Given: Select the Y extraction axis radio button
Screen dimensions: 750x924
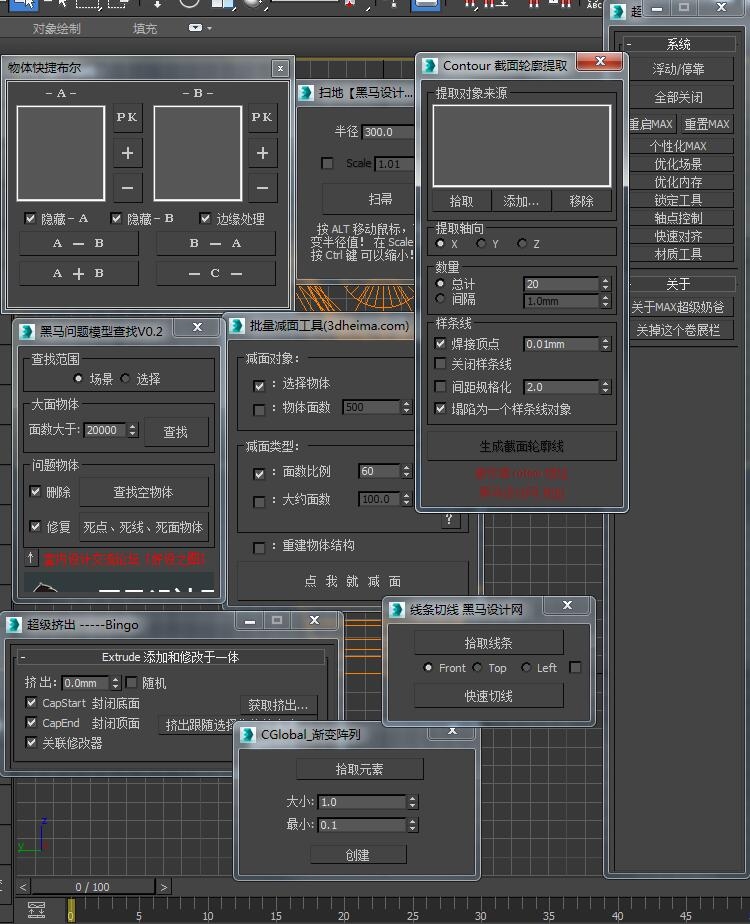Looking at the screenshot, I should coord(481,244).
